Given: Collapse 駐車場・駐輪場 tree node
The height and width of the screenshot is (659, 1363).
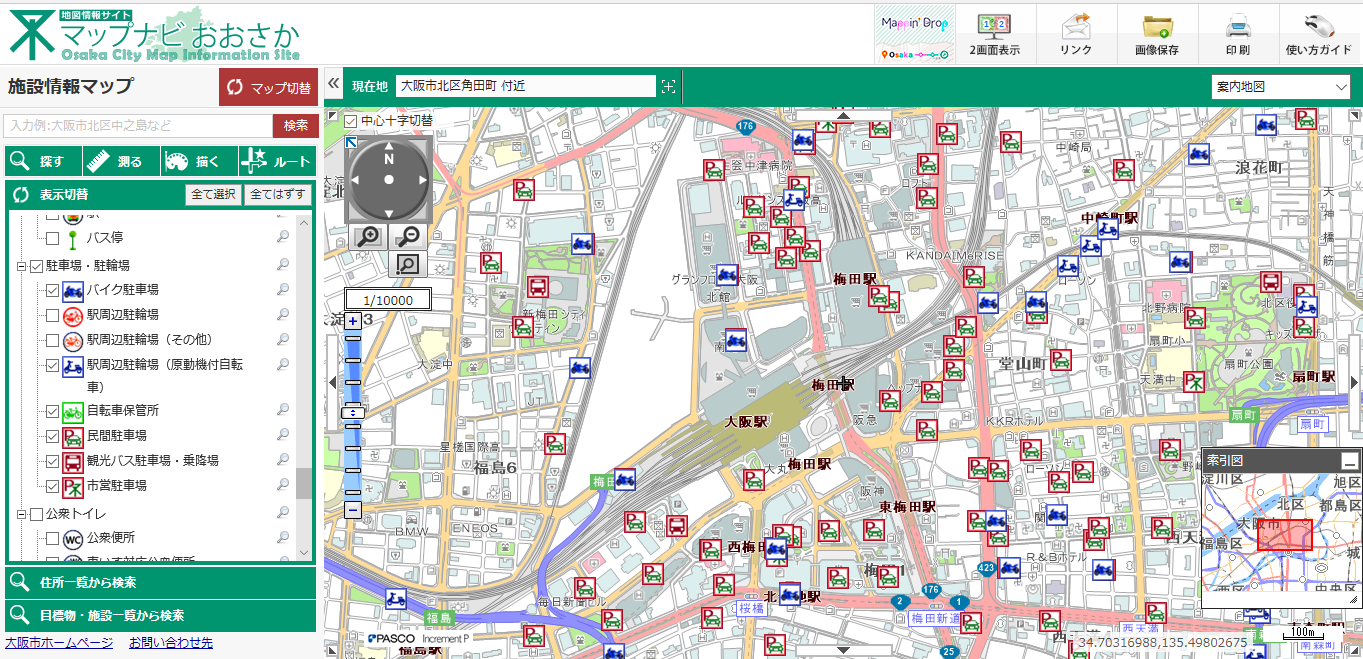Looking at the screenshot, I should tap(21, 266).
